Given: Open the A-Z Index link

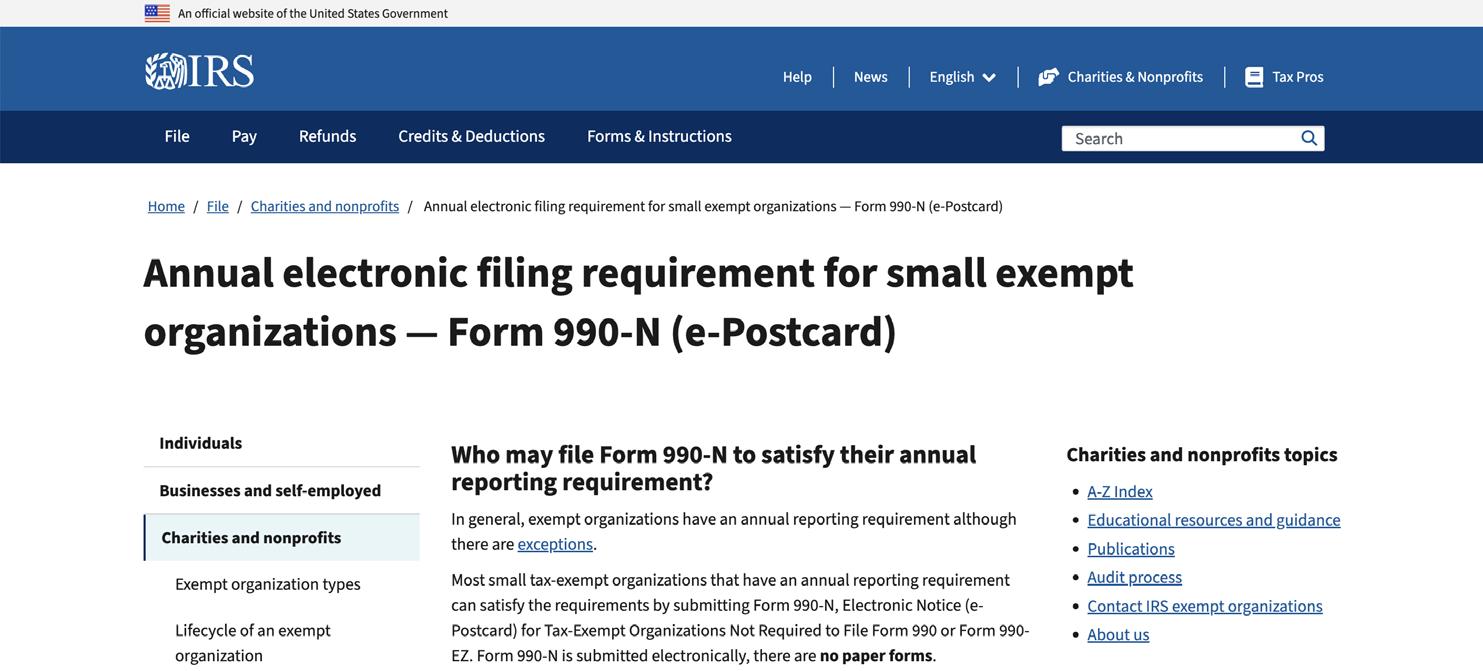Looking at the screenshot, I should tap(1120, 491).
